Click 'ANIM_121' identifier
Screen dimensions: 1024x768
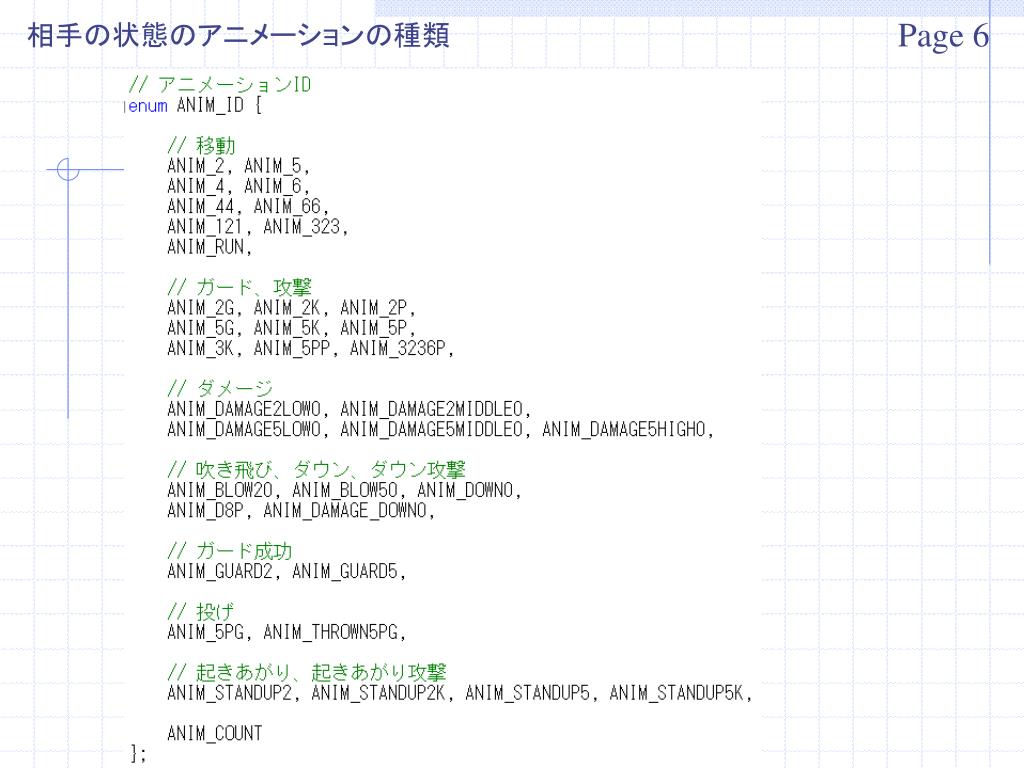205,227
